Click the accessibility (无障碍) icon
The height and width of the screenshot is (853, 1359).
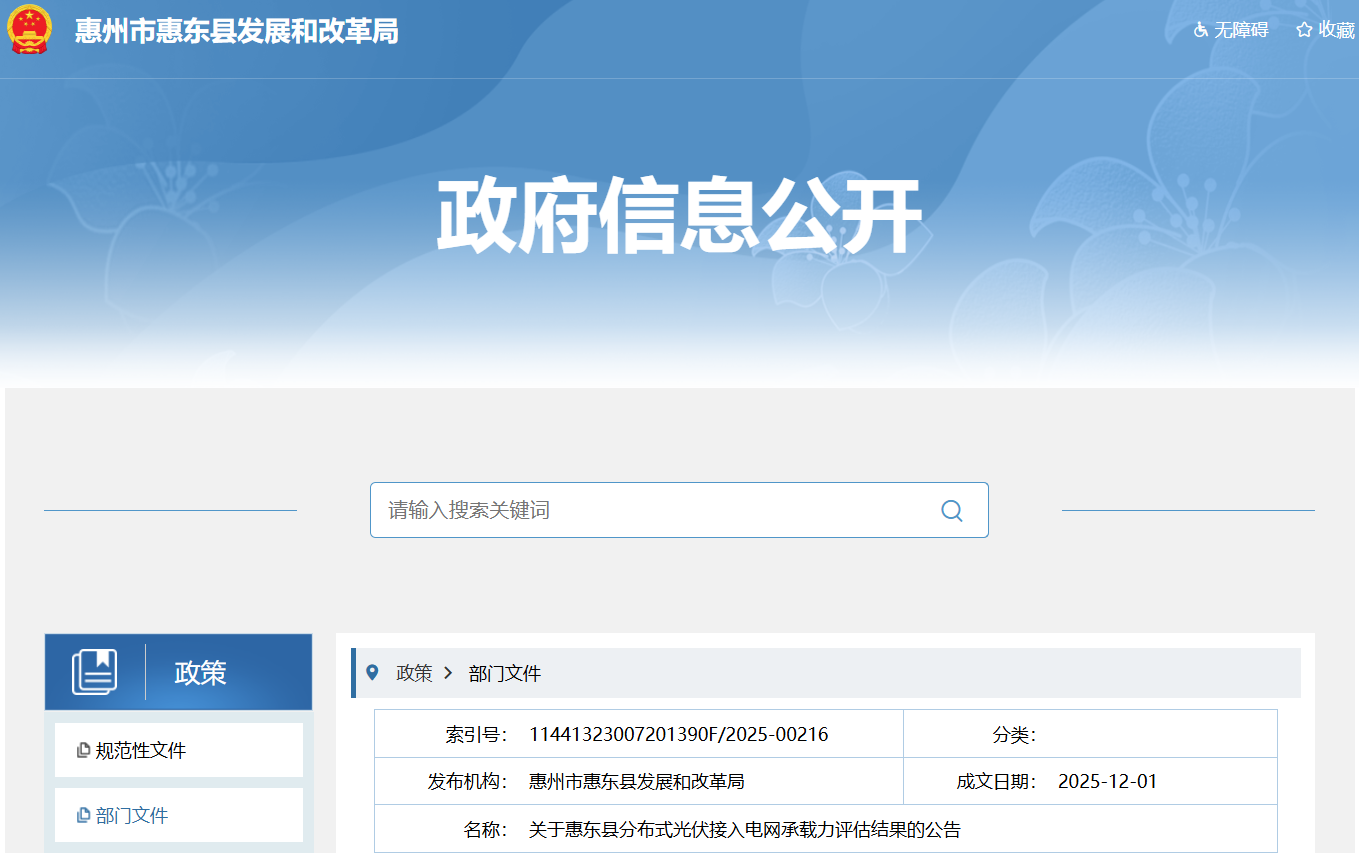click(1200, 30)
